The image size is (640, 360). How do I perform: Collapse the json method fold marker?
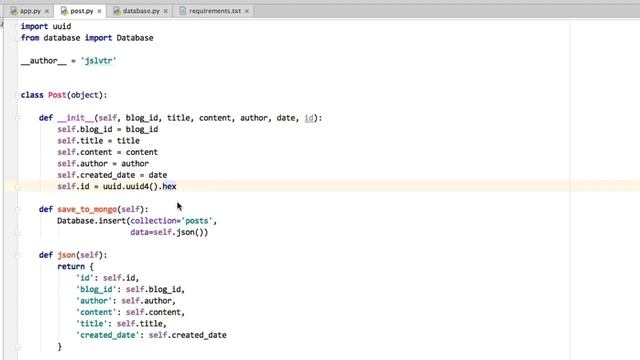(18, 255)
